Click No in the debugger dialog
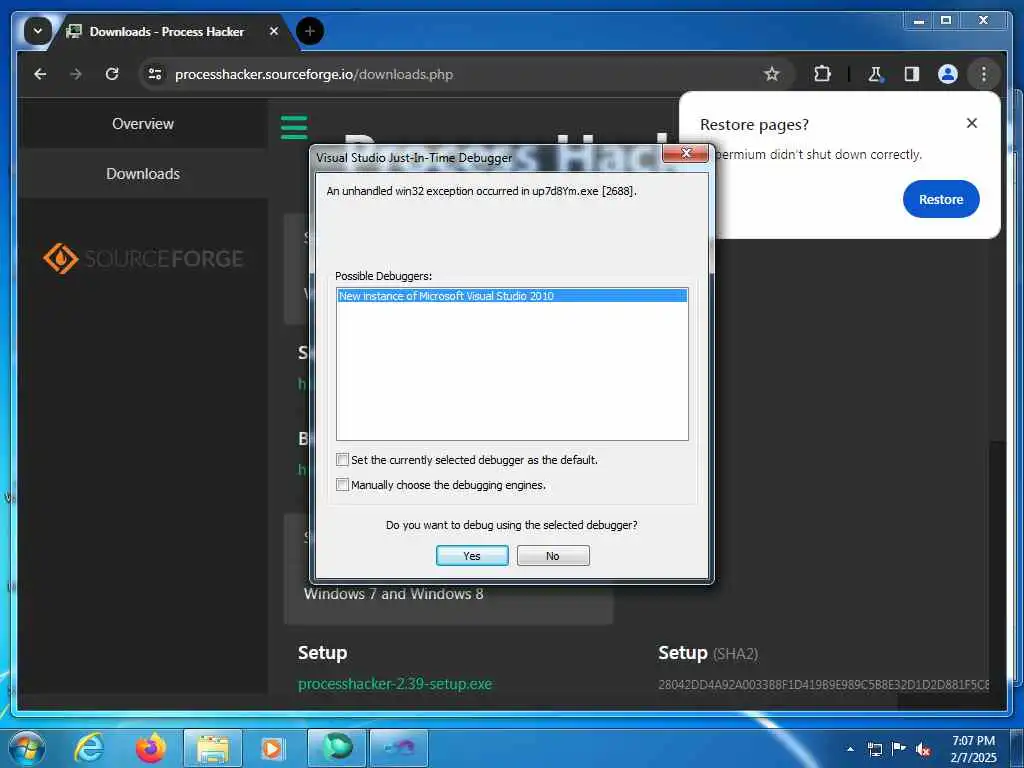 (x=553, y=556)
